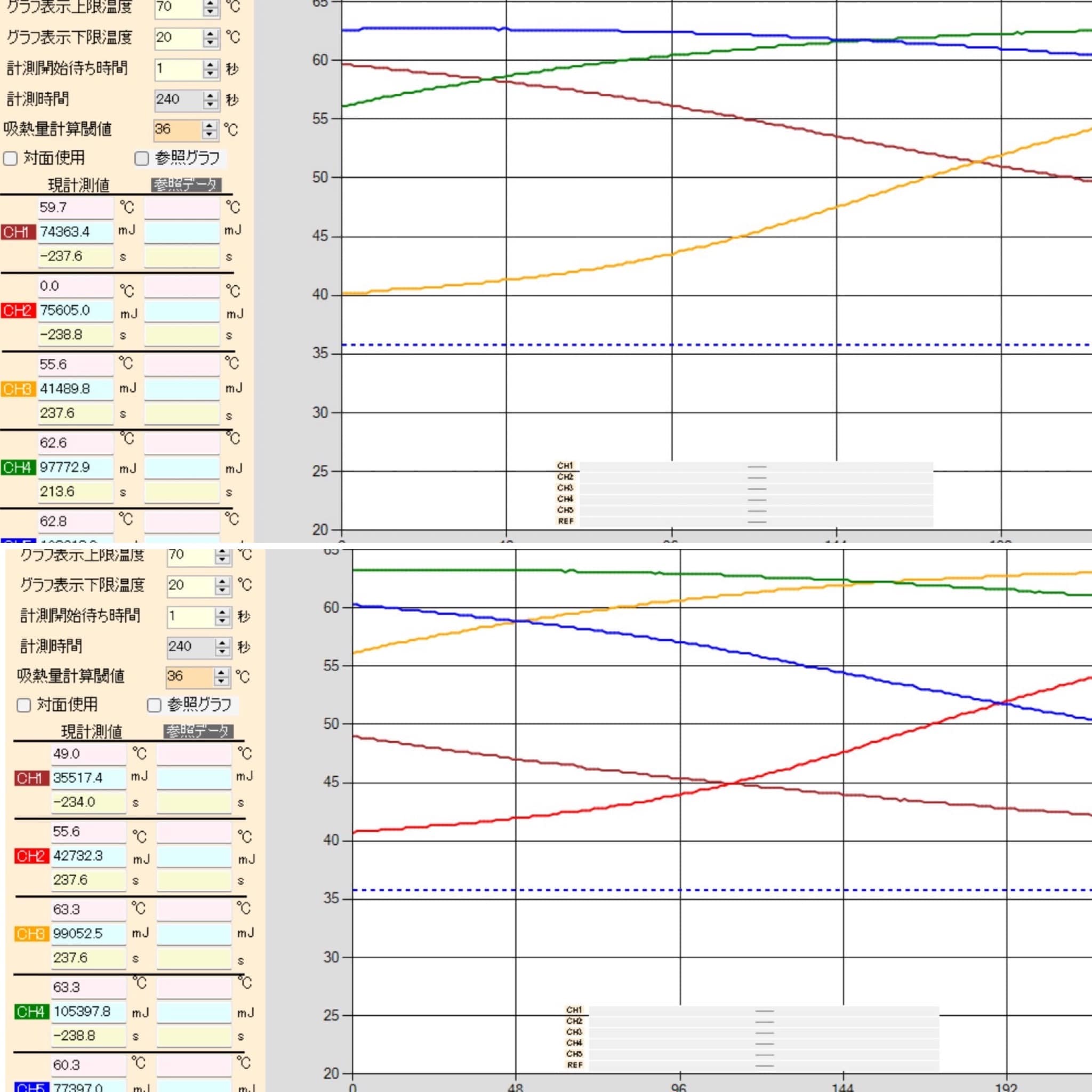Increase measurement start wait time, upper window

(x=210, y=65)
